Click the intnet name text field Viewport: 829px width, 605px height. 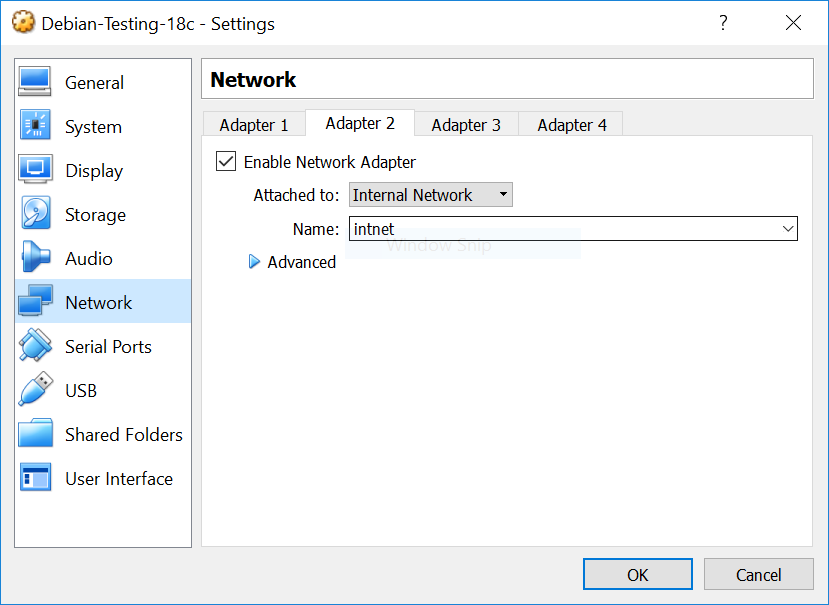tap(560, 229)
